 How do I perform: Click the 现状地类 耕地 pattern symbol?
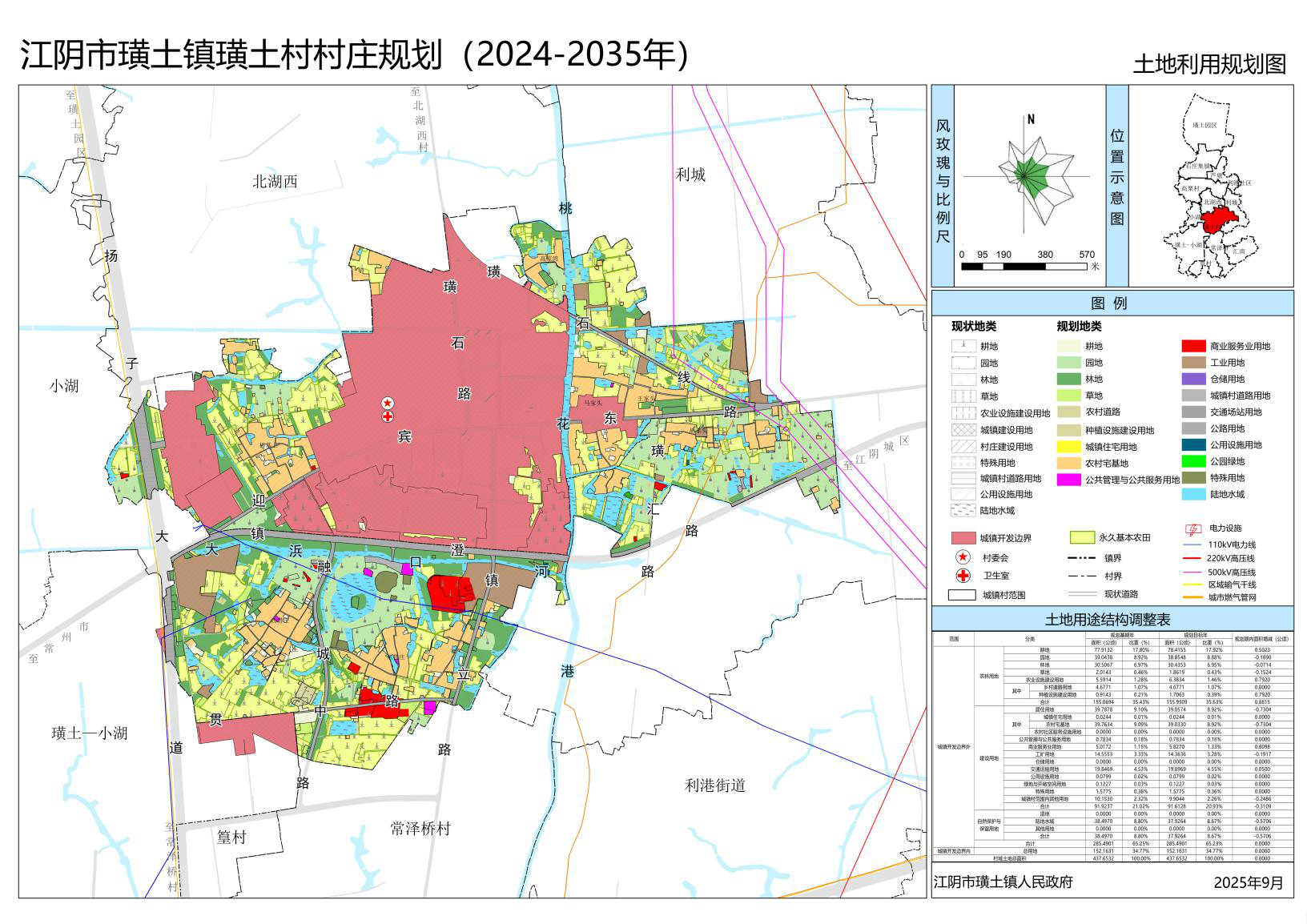pos(963,346)
